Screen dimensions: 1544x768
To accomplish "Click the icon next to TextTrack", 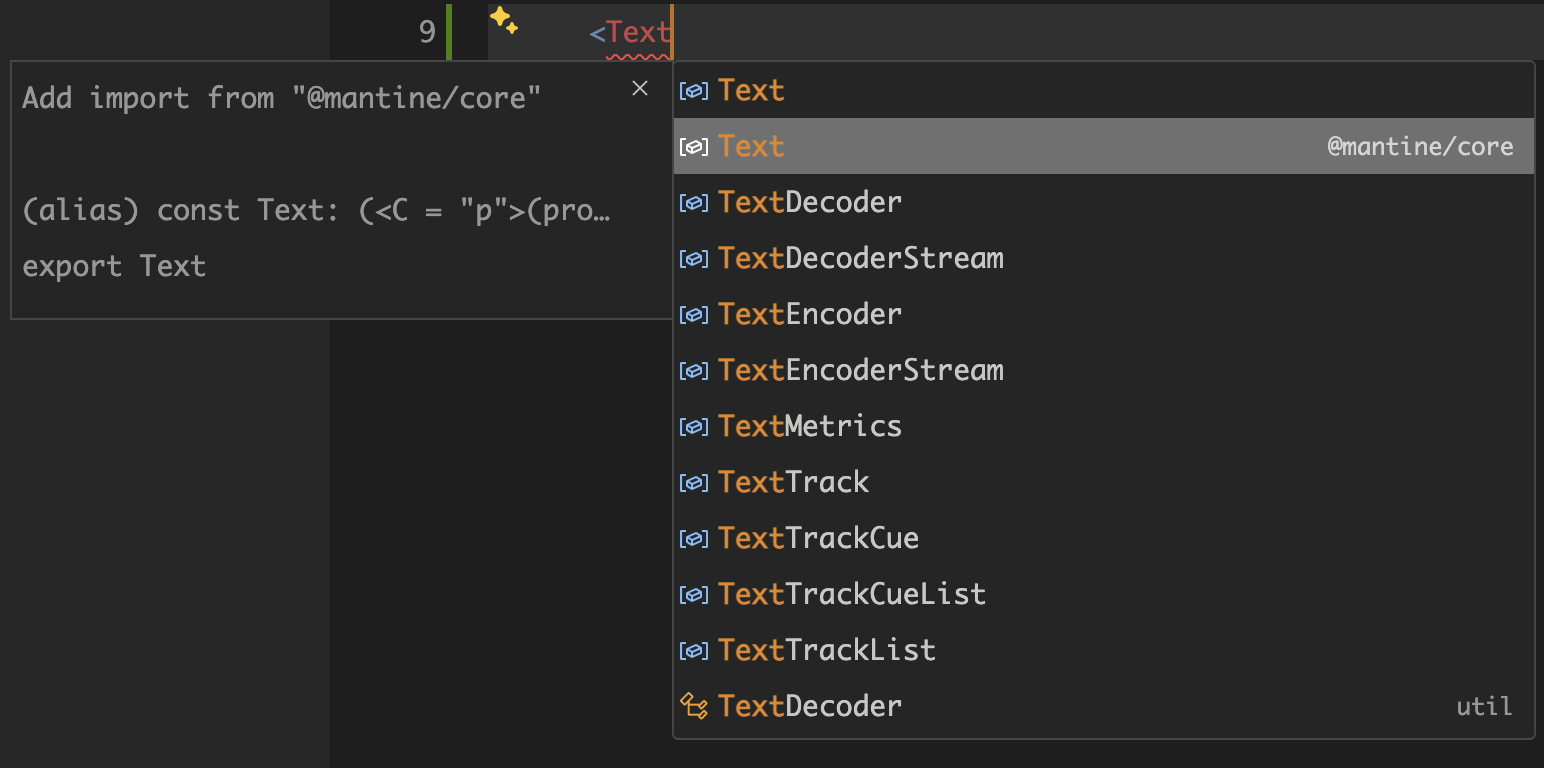I will click(x=692, y=483).
